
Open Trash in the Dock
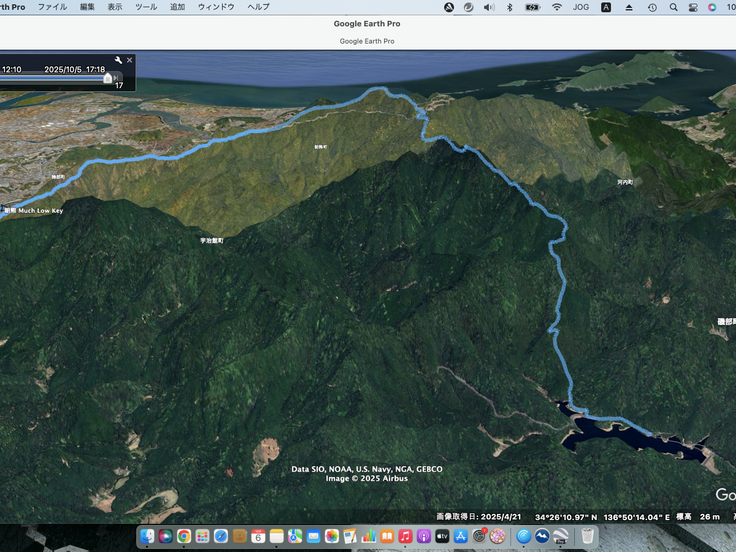[x=588, y=537]
